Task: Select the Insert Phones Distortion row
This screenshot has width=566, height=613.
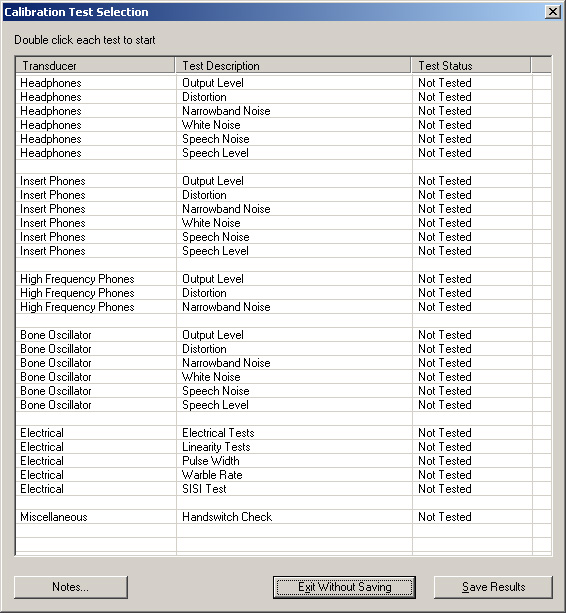Action: pos(283,195)
